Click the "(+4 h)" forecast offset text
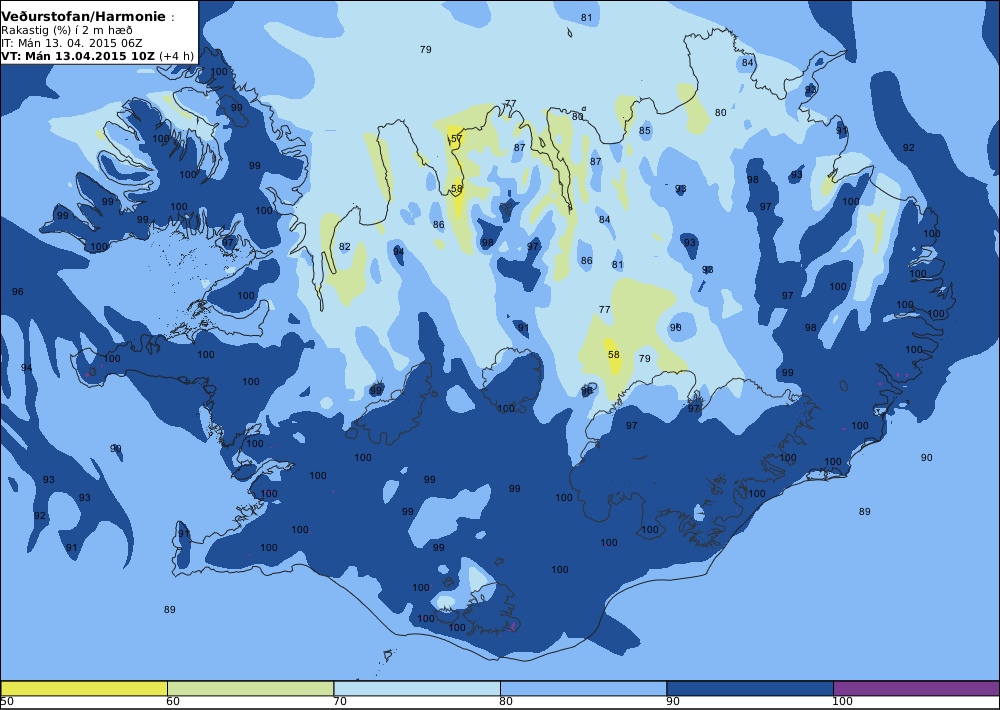1000x710 pixels. click(x=176, y=55)
